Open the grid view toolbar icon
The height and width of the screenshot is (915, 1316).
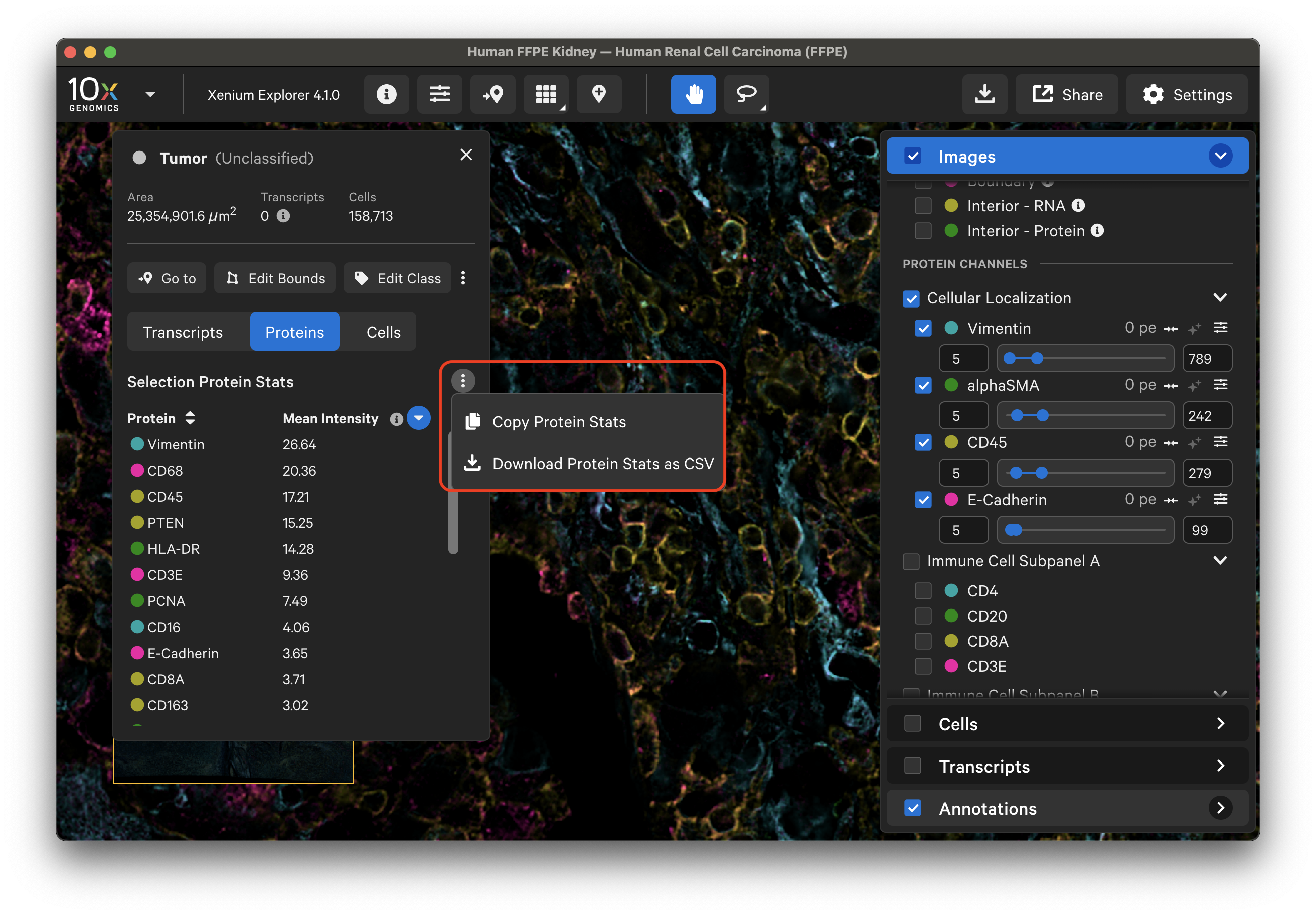point(546,95)
